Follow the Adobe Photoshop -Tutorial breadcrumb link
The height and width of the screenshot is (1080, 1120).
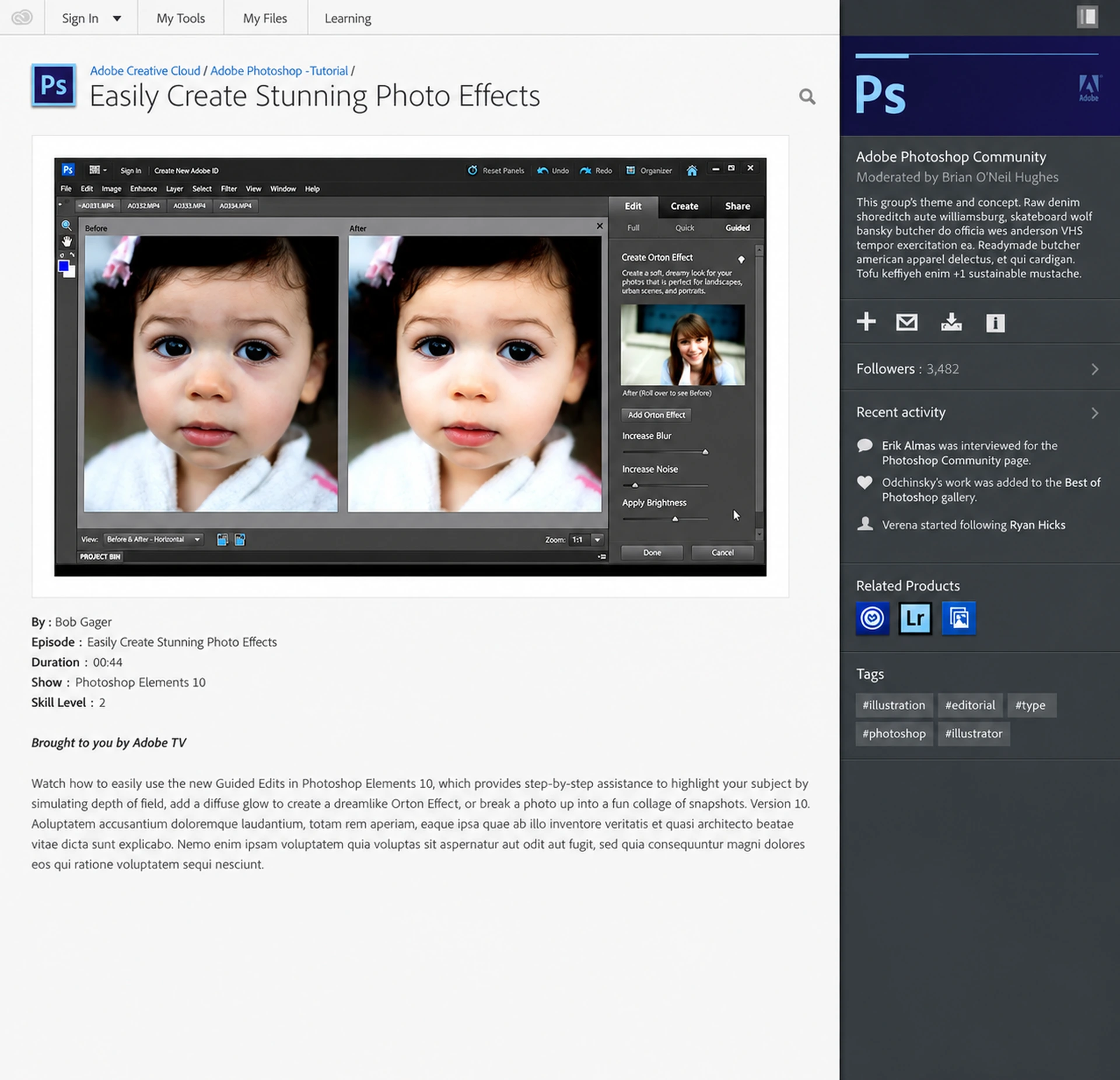tap(279, 71)
